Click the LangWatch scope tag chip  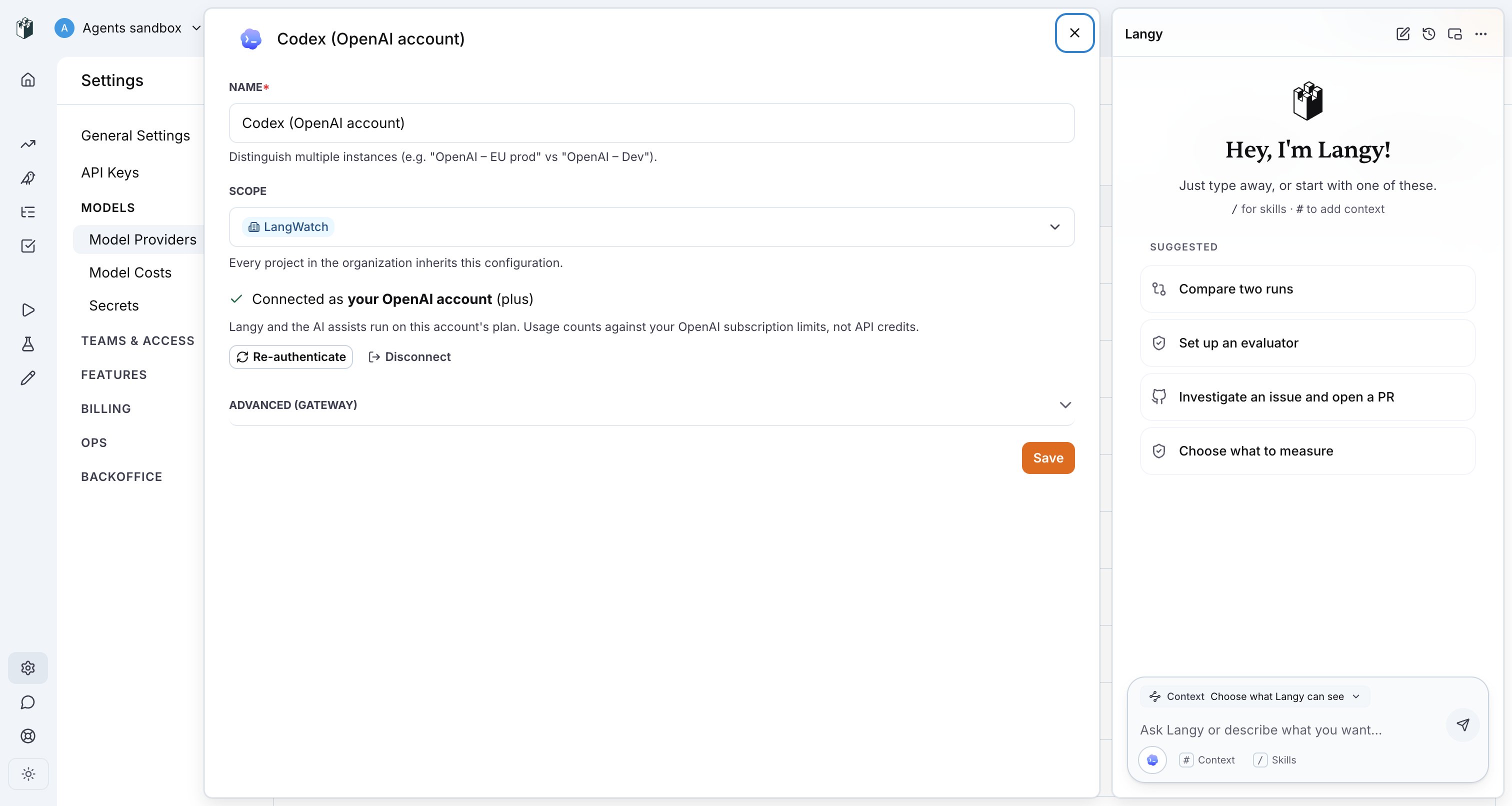(287, 227)
